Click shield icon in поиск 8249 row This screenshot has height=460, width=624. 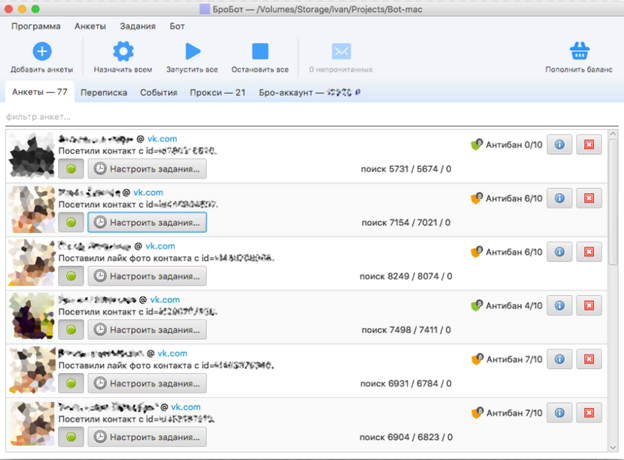pyautogui.click(x=476, y=252)
